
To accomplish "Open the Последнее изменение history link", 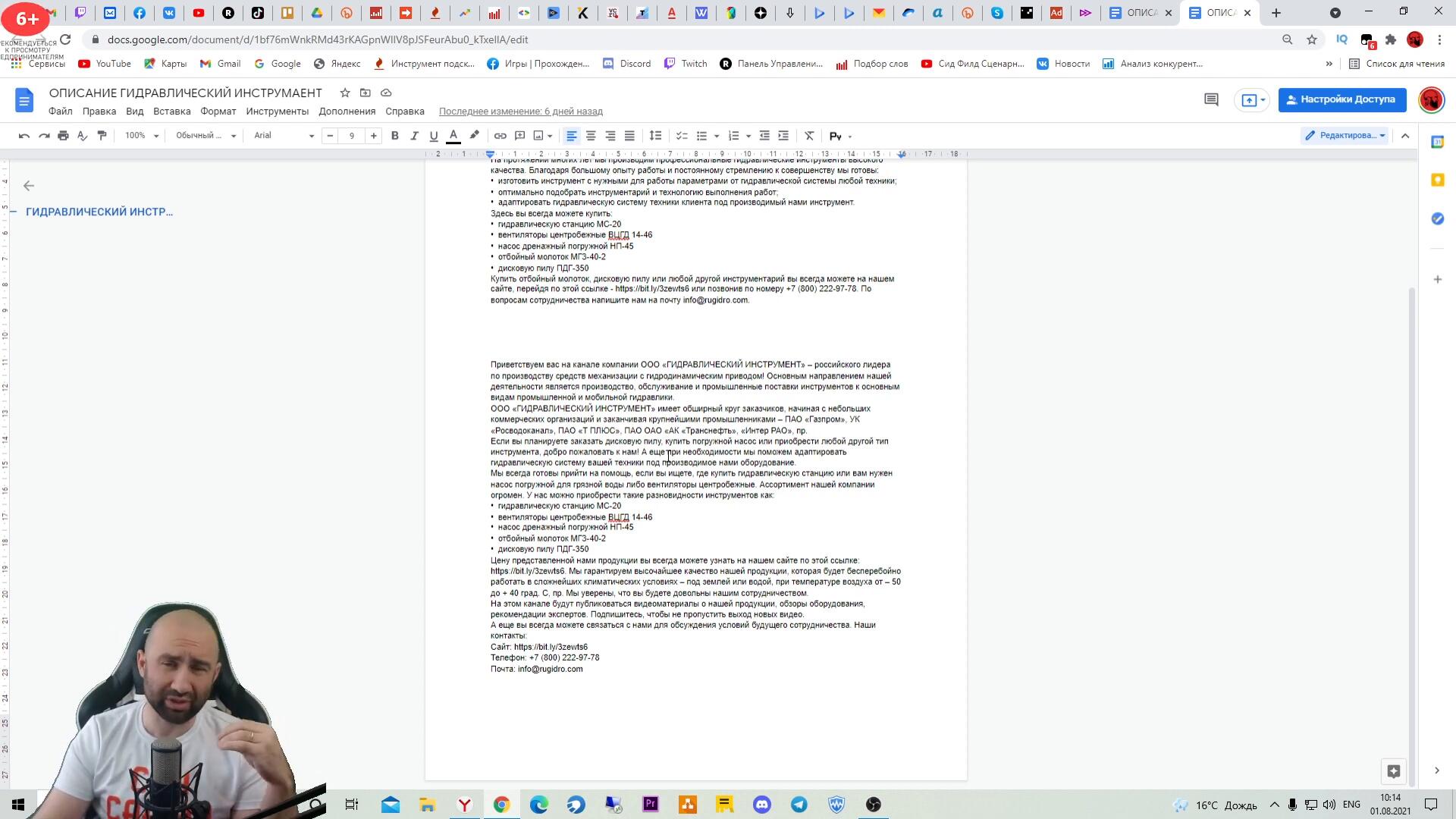I will tap(520, 111).
